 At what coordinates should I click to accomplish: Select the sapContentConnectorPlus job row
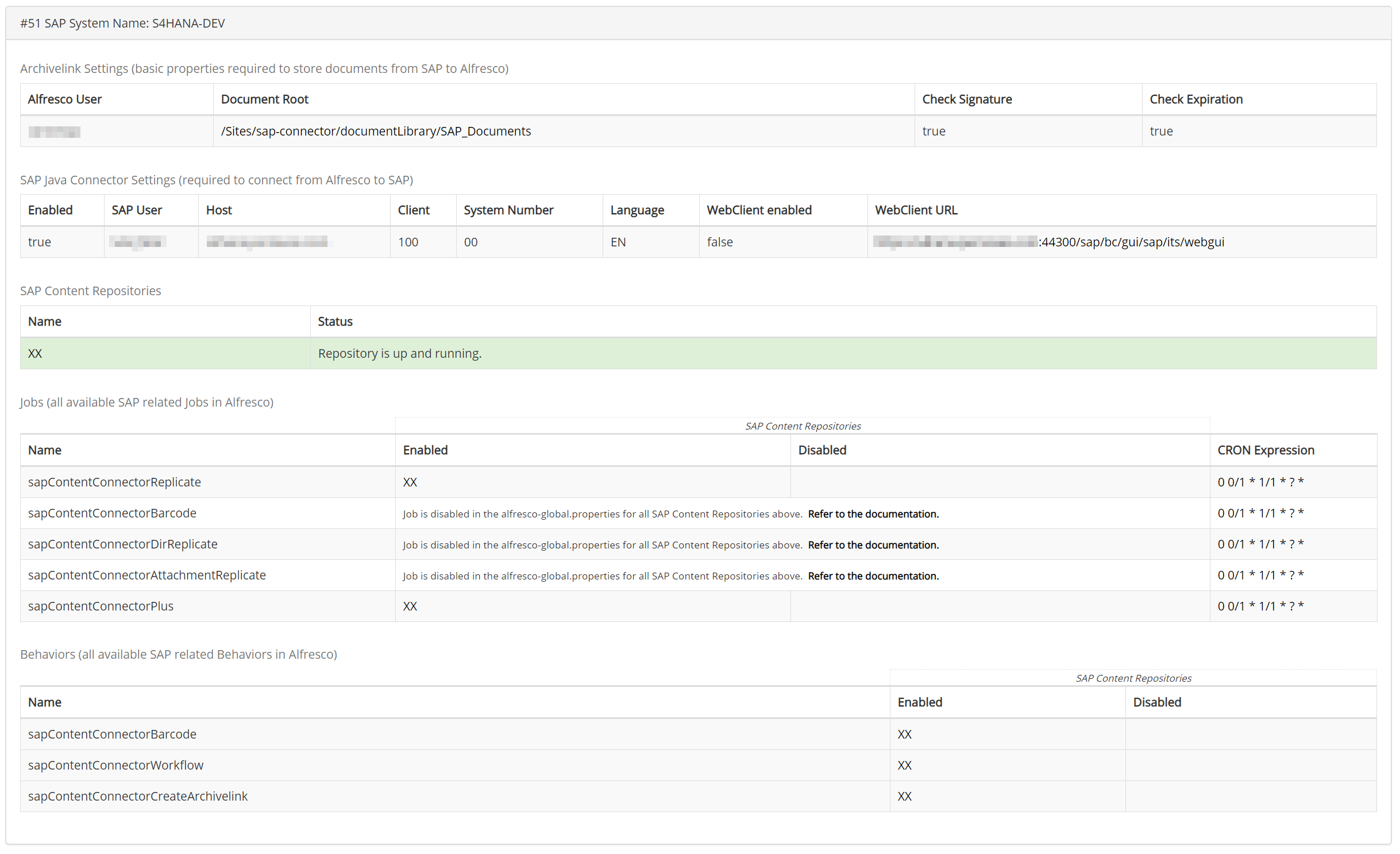click(x=101, y=606)
